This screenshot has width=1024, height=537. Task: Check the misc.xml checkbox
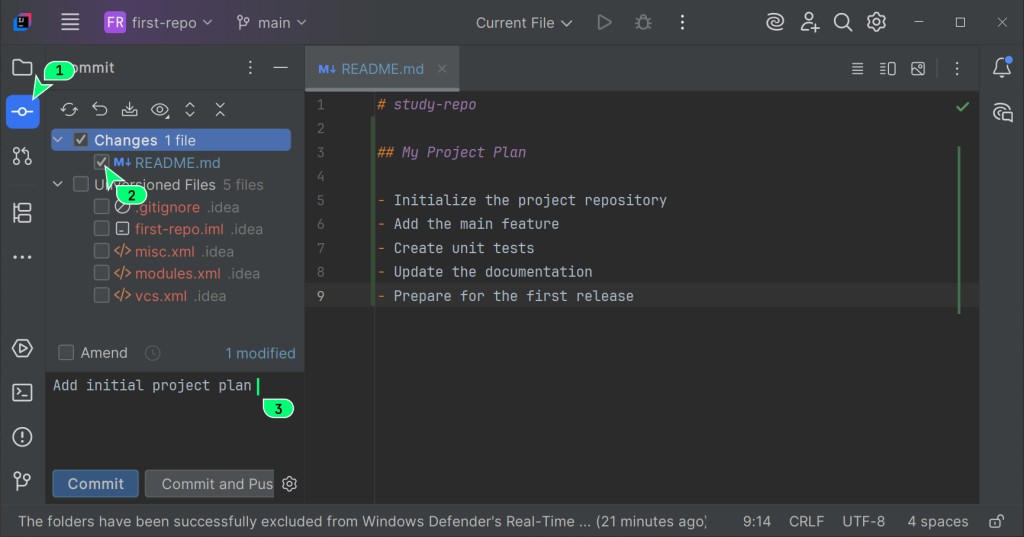tap(101, 251)
